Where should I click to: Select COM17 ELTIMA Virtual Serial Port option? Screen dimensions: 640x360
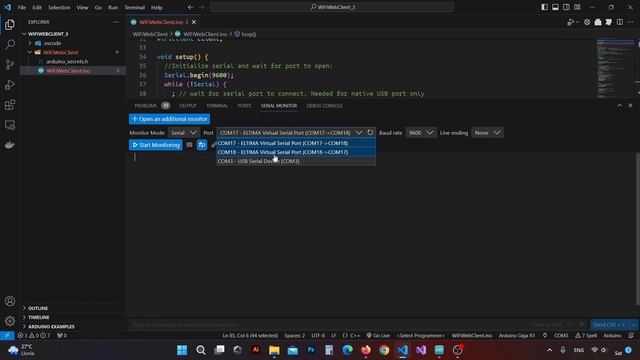click(296, 143)
